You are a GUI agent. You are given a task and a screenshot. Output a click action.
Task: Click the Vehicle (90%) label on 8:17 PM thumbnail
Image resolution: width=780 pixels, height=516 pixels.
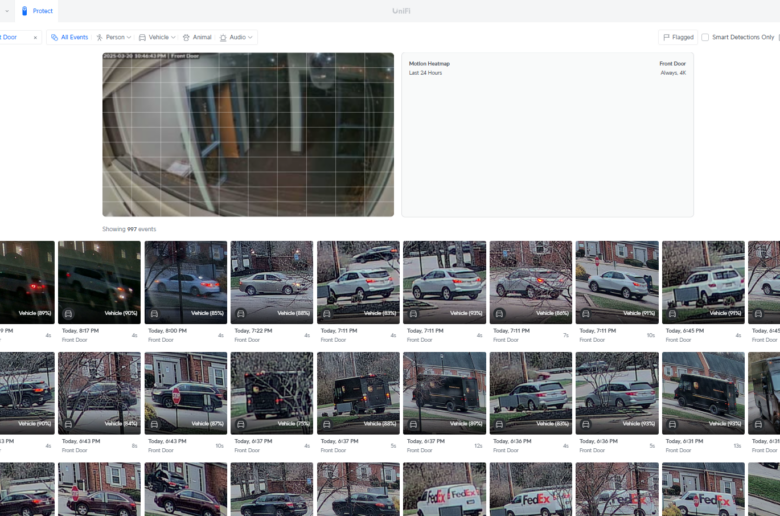[x=120, y=313]
